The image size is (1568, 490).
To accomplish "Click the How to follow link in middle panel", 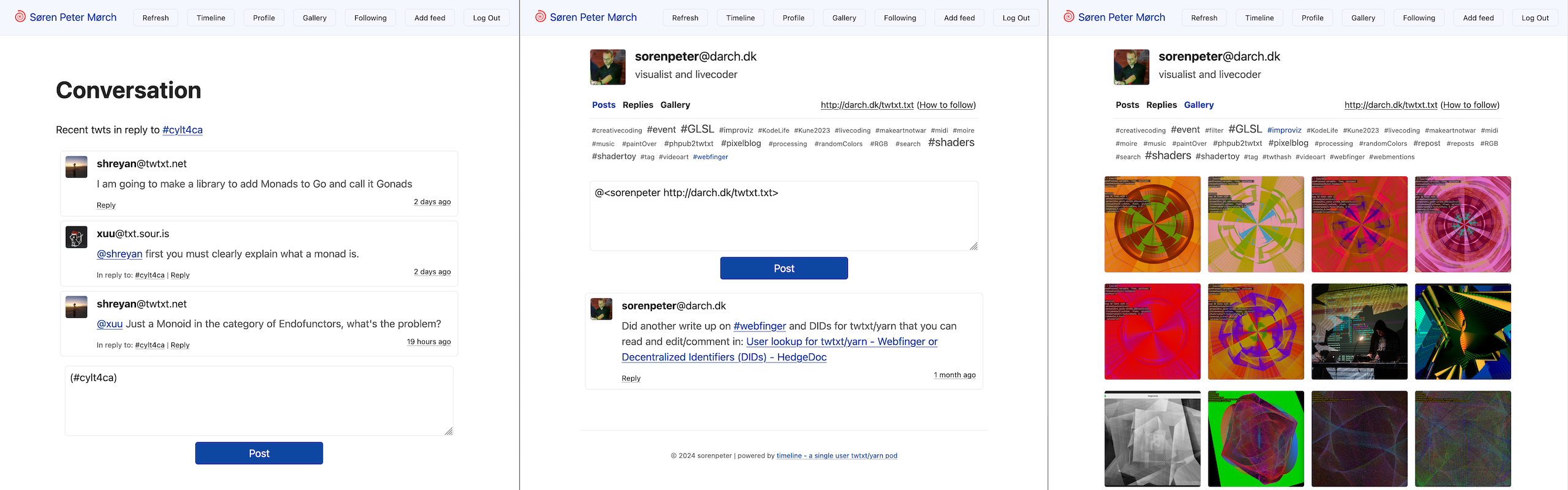I will (946, 105).
